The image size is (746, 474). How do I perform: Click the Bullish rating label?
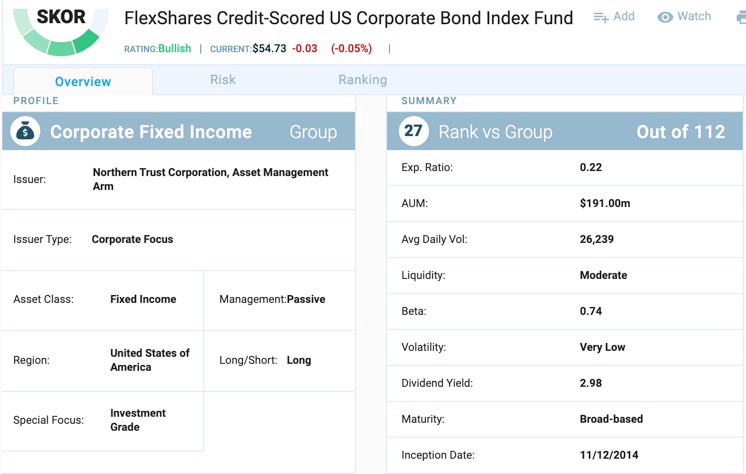(174, 48)
